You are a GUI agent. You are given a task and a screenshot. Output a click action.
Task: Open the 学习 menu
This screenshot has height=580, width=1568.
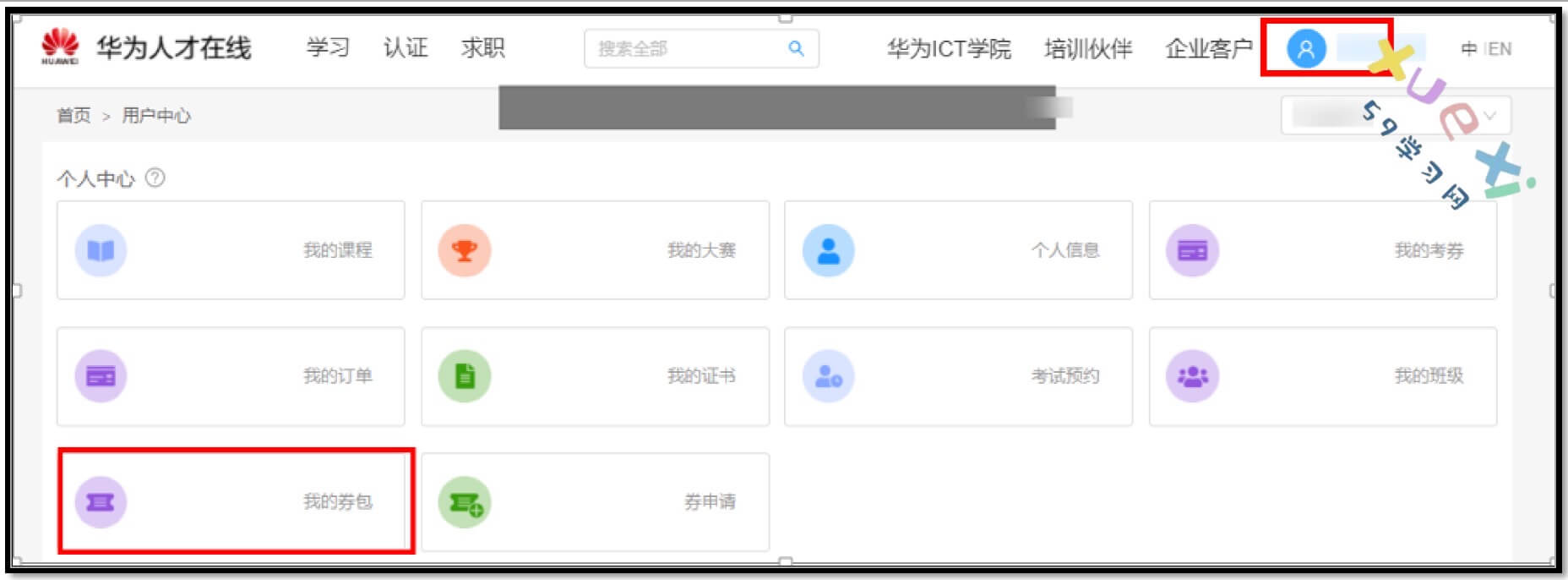pos(328,48)
